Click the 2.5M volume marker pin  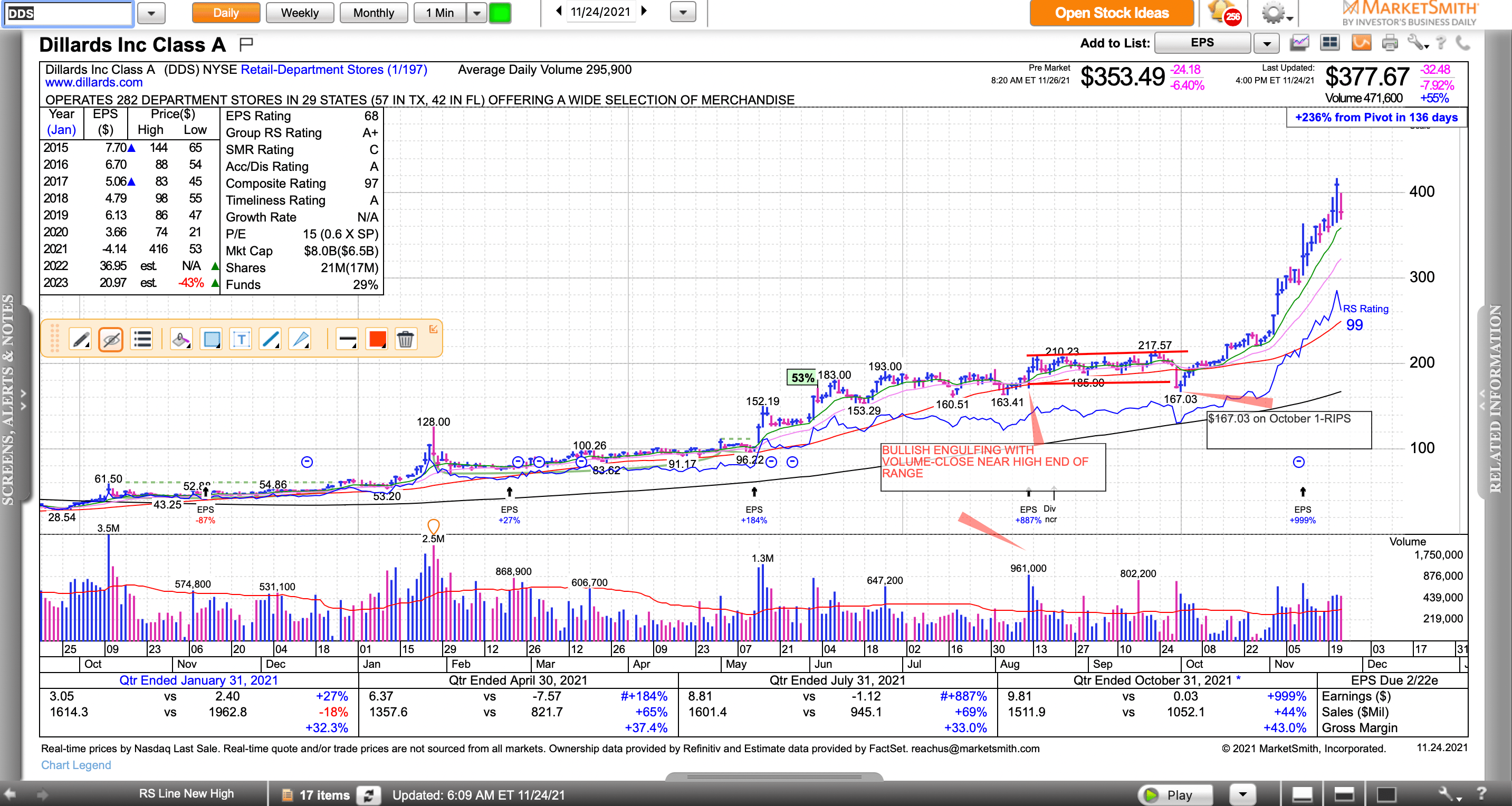[433, 526]
